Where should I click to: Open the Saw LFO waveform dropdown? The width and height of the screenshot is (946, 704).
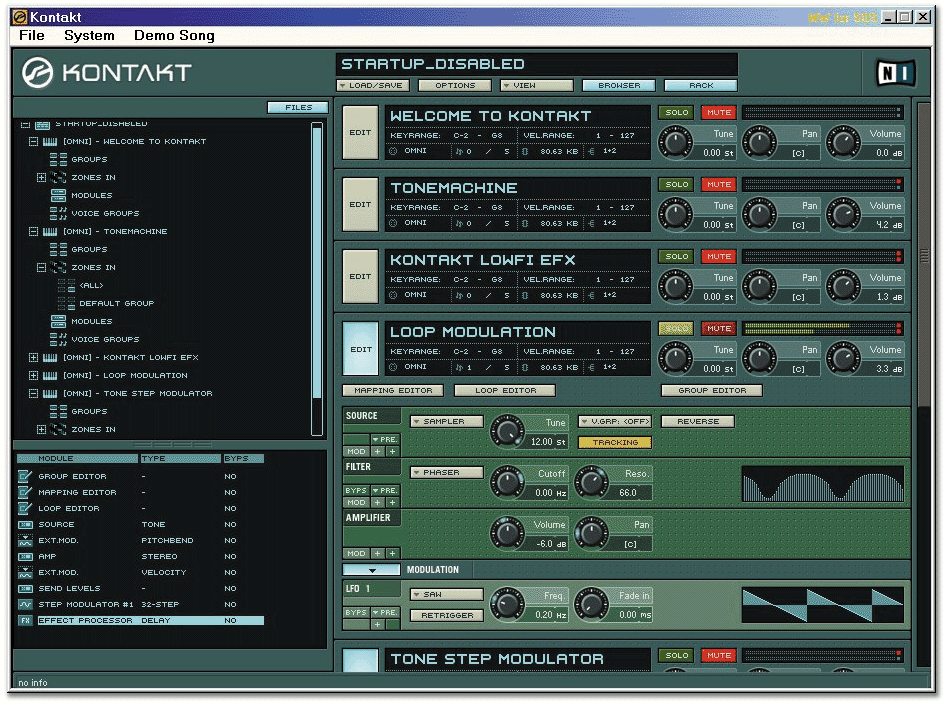(x=446, y=594)
